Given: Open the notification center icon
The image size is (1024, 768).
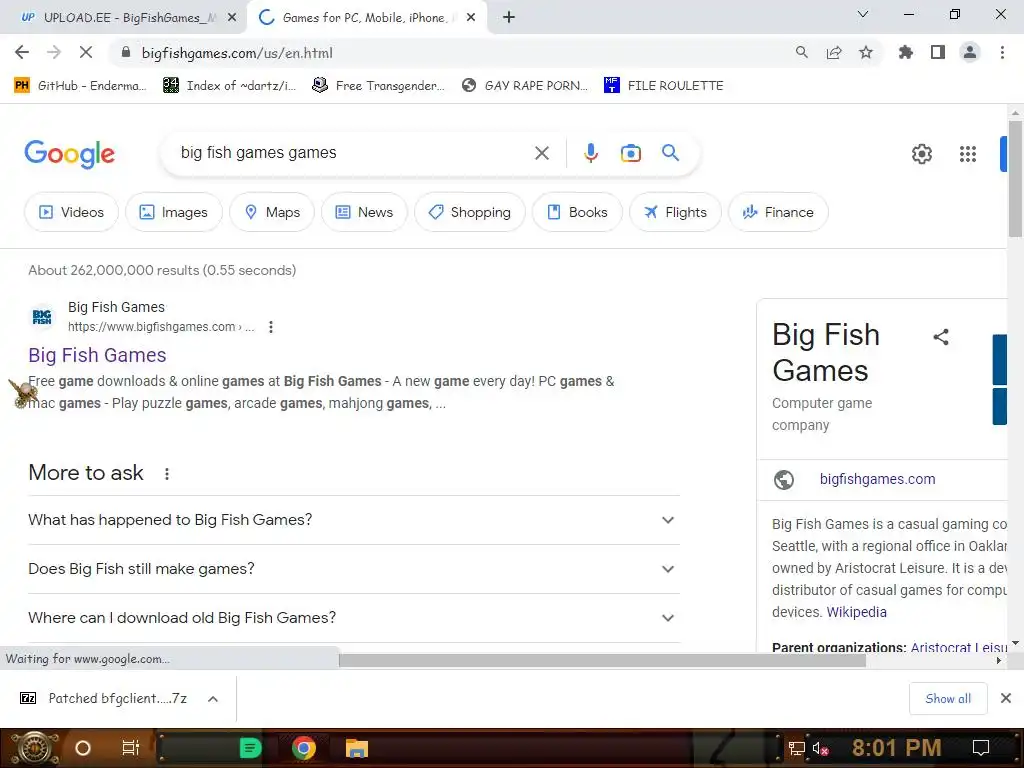Looking at the screenshot, I should (x=980, y=748).
